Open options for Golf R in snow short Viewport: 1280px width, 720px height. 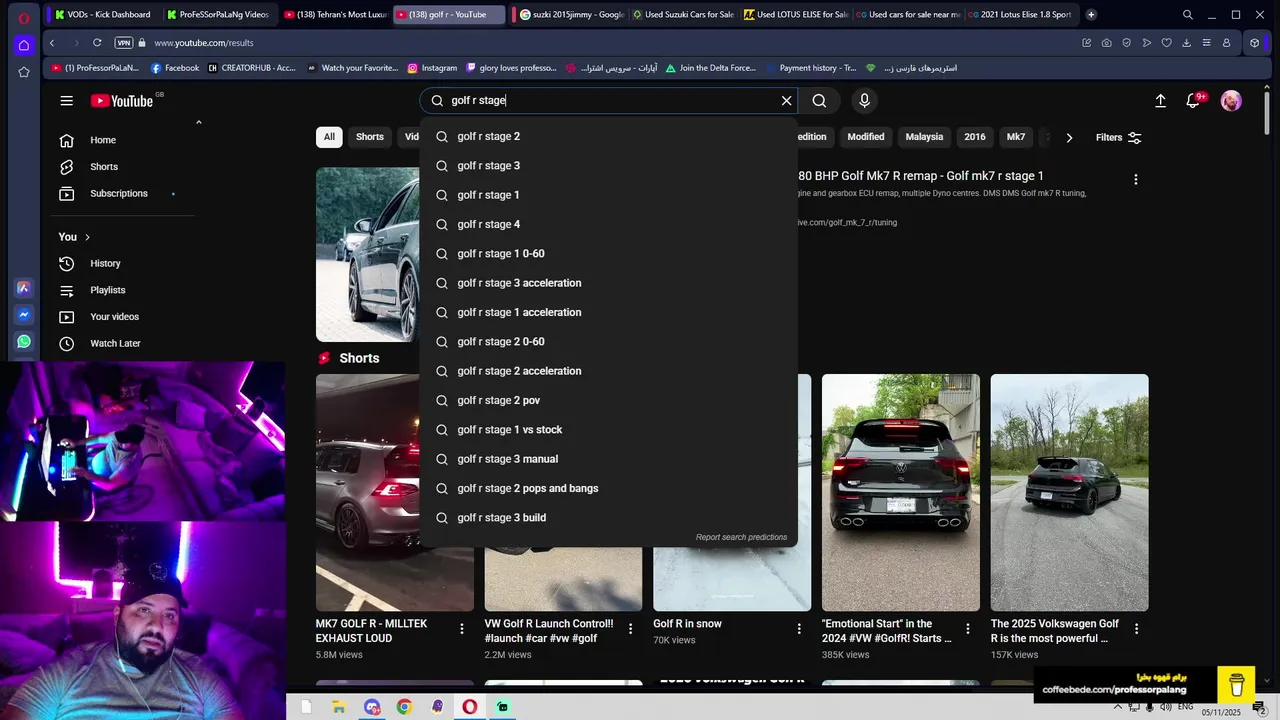[x=799, y=629]
